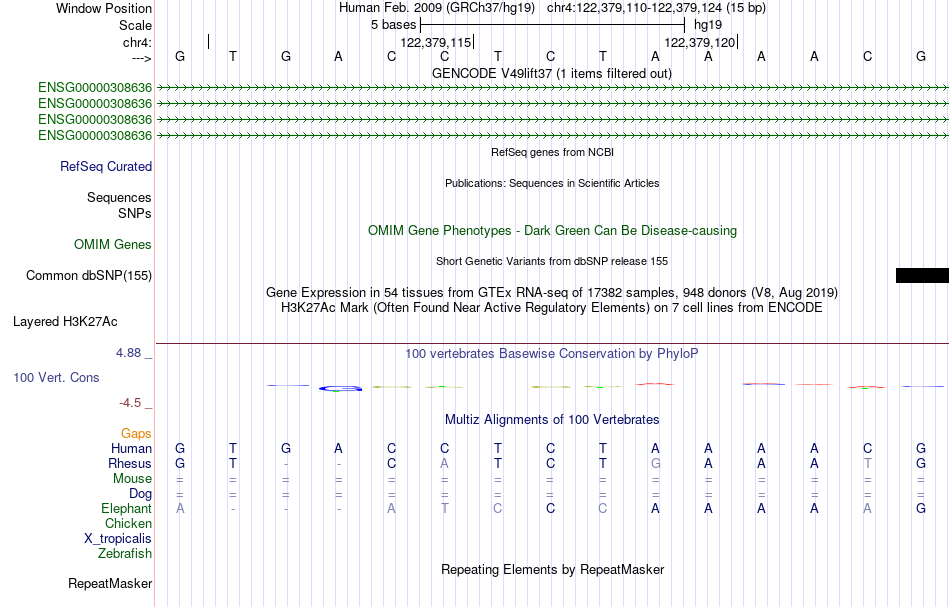Open the 100 Vert. Cons track label

[x=56, y=377]
